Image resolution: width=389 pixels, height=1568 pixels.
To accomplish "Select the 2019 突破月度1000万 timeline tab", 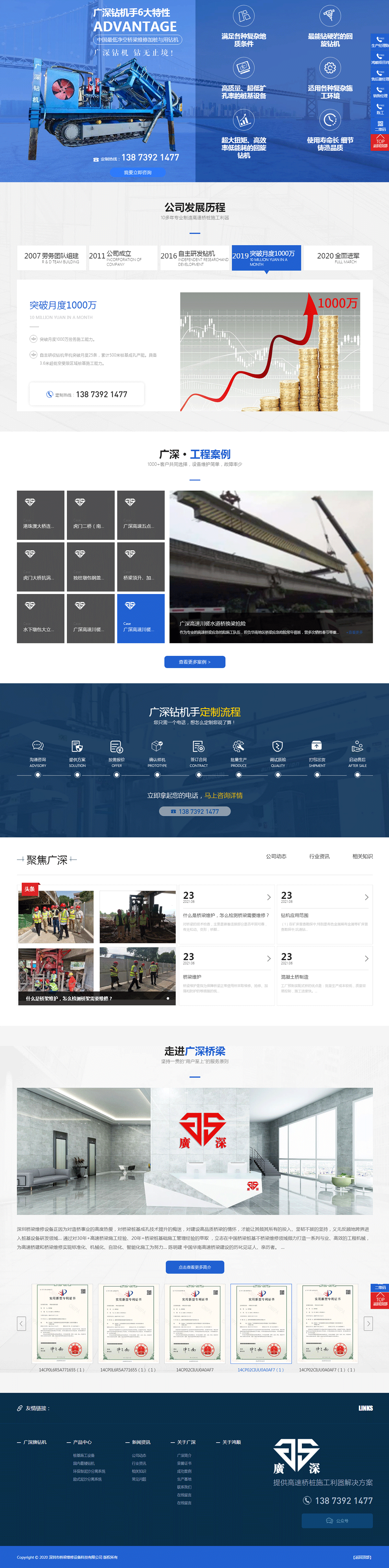I will [x=266, y=258].
